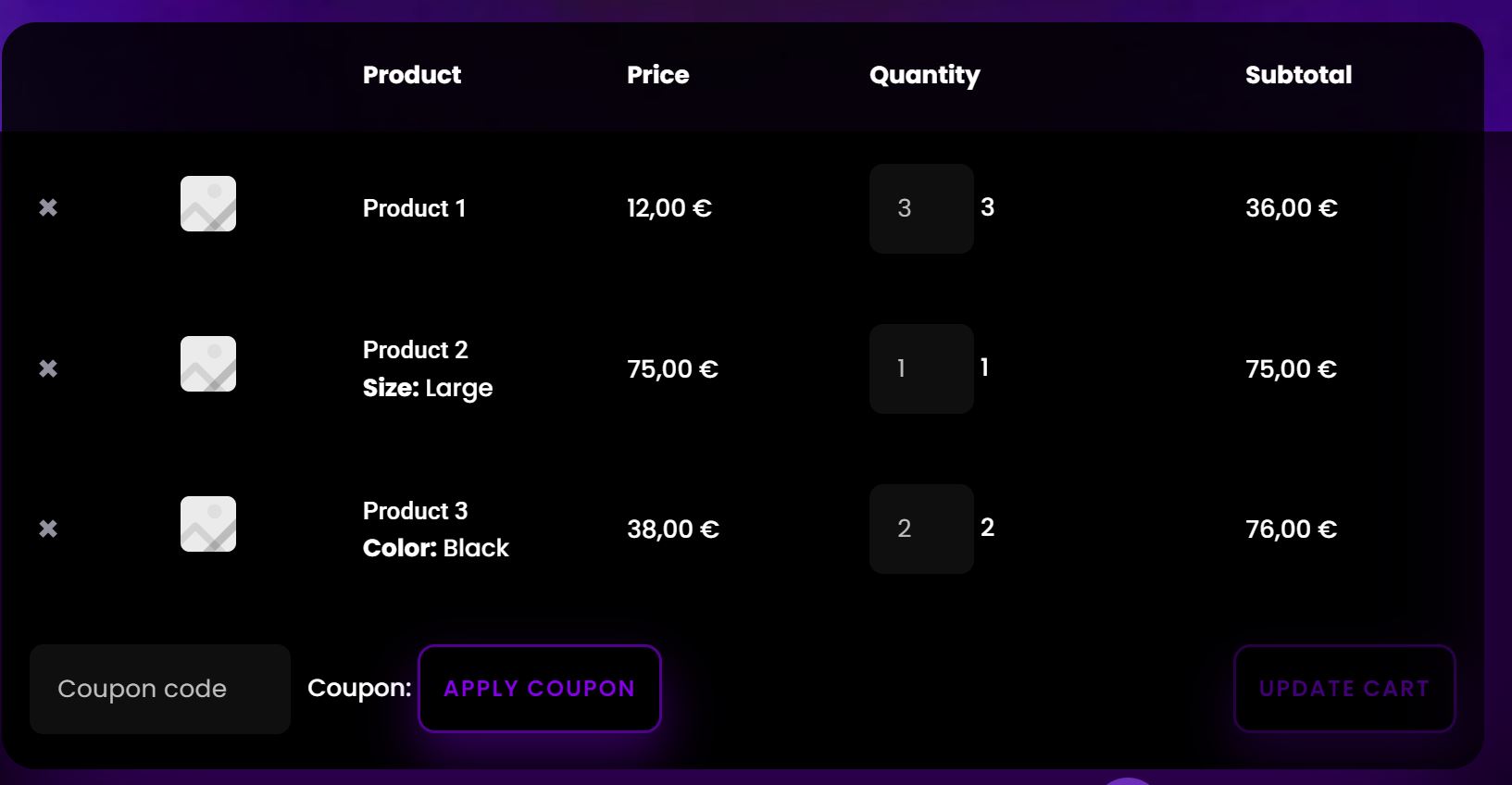
Task: Click the Update Cart button
Action: pyautogui.click(x=1343, y=688)
